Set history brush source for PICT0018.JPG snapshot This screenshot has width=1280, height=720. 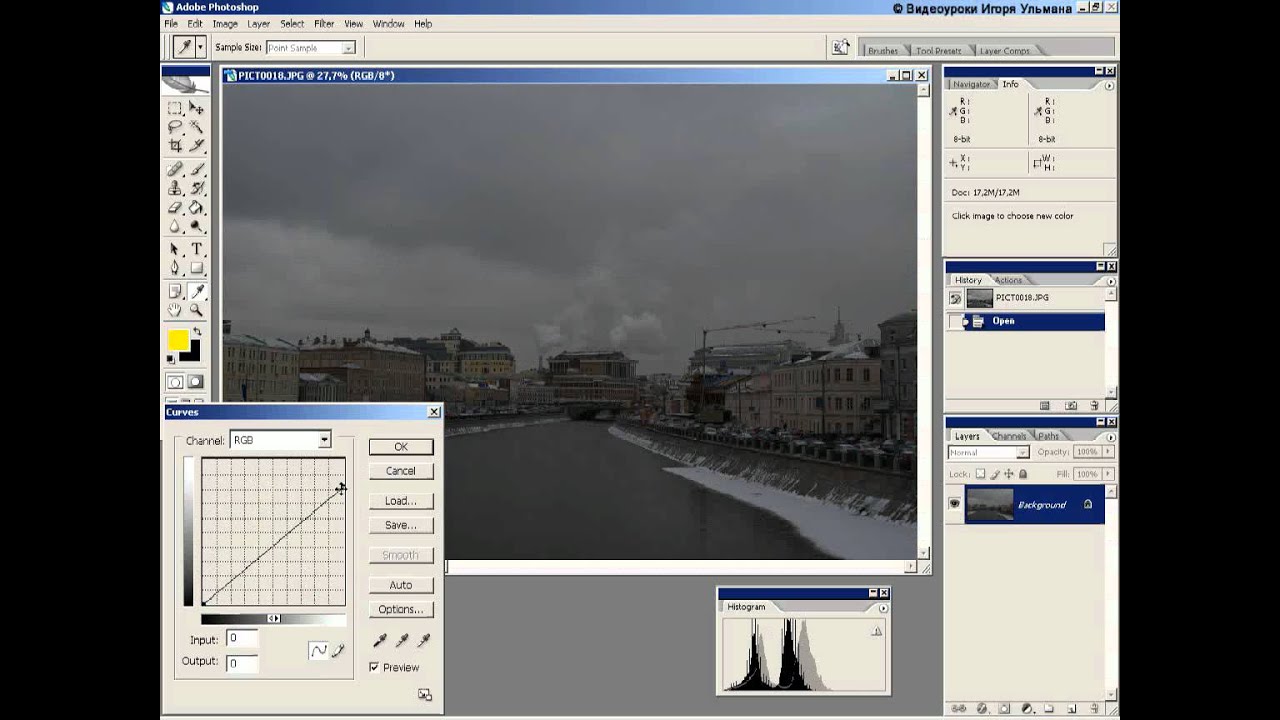[954, 298]
